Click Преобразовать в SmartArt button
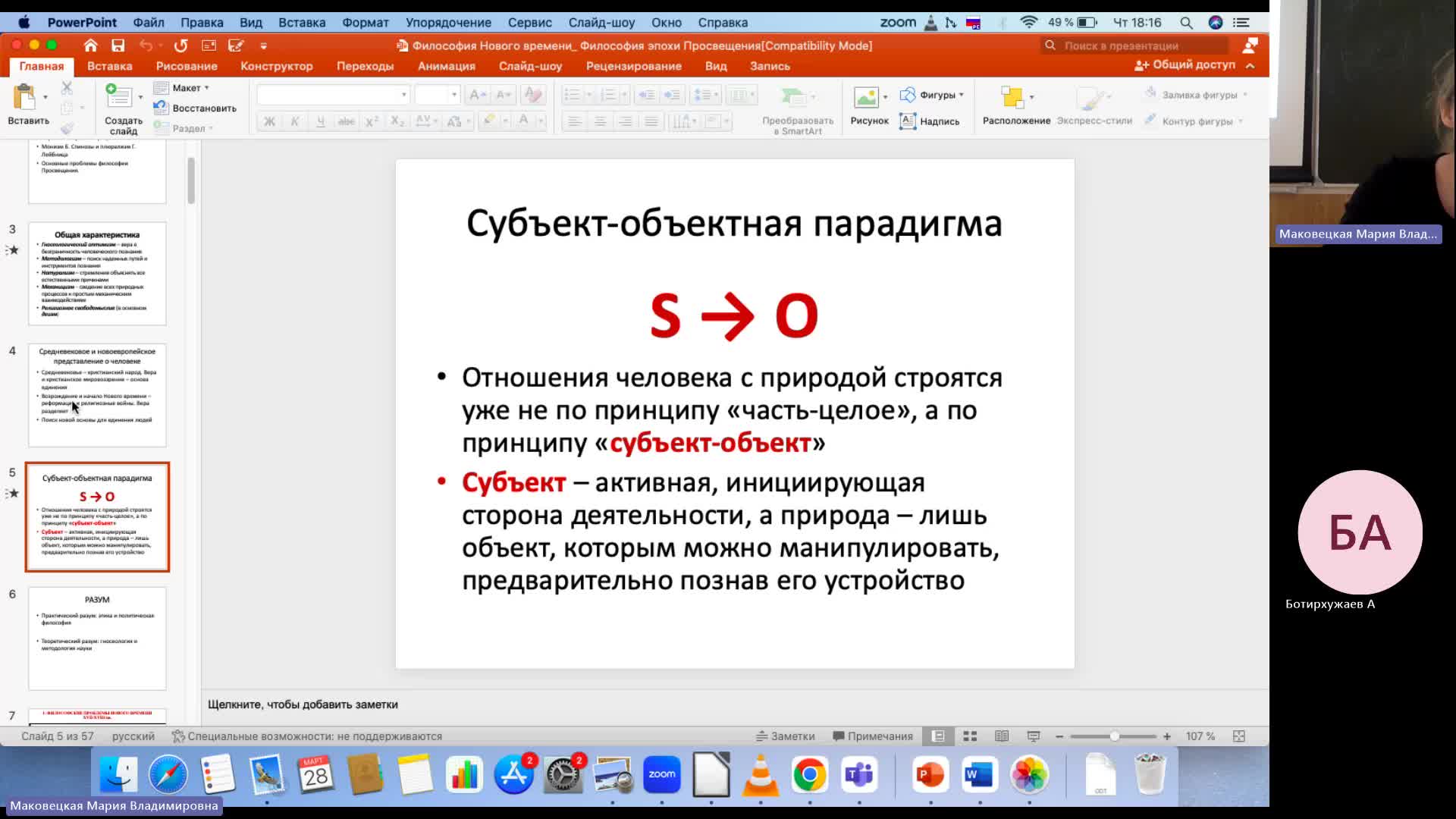The image size is (1456, 819). point(798,111)
